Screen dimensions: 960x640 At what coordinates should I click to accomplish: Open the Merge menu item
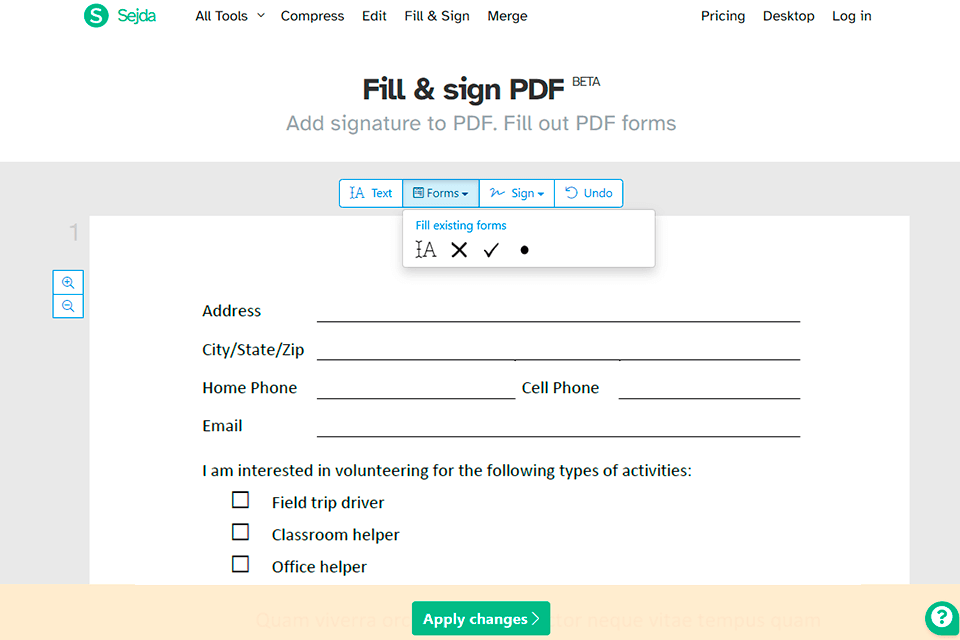pyautogui.click(x=507, y=16)
